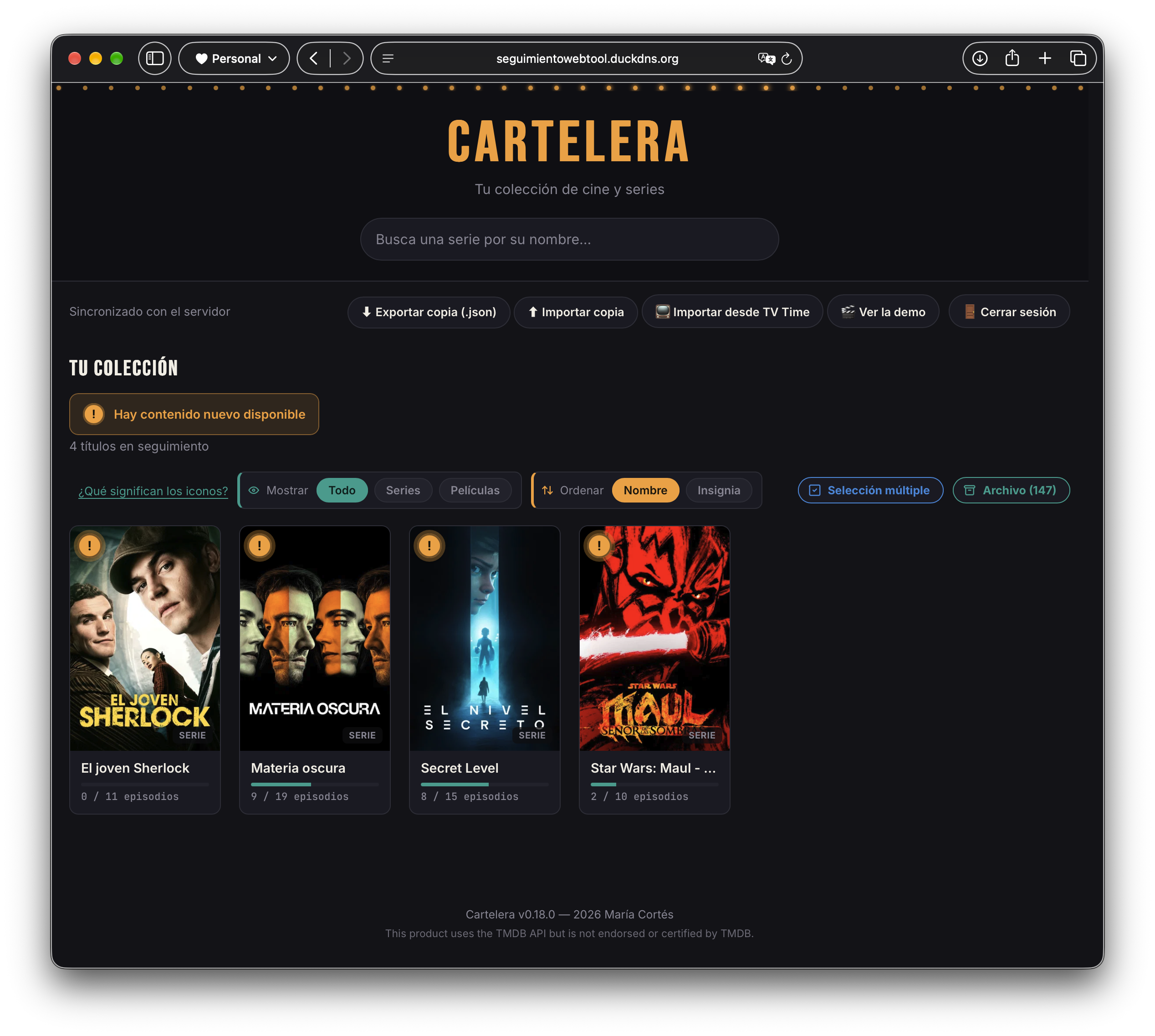Open Materia oscura poster
The width and height of the screenshot is (1155, 1036).
(x=315, y=639)
